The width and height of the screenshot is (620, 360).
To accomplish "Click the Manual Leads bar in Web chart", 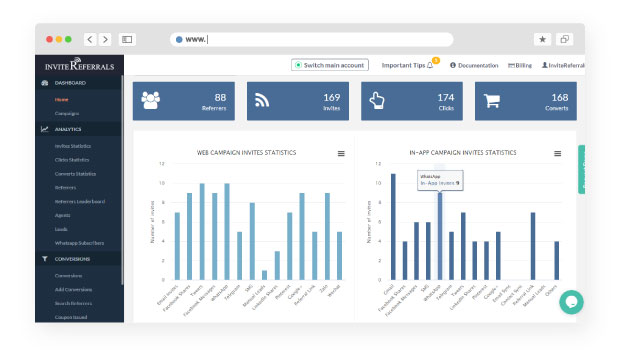I will 265,275.
